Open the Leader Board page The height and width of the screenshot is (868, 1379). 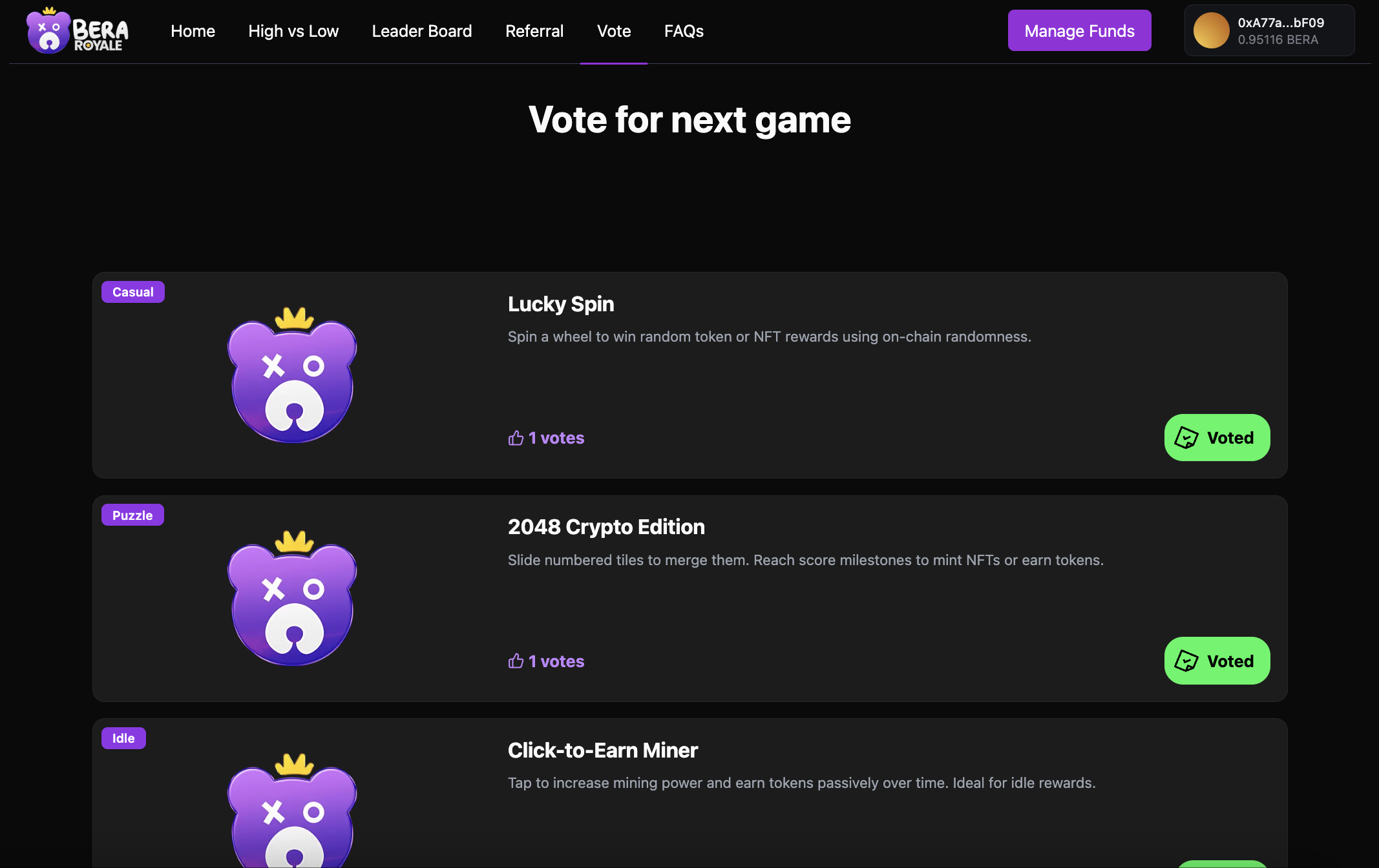(x=421, y=31)
